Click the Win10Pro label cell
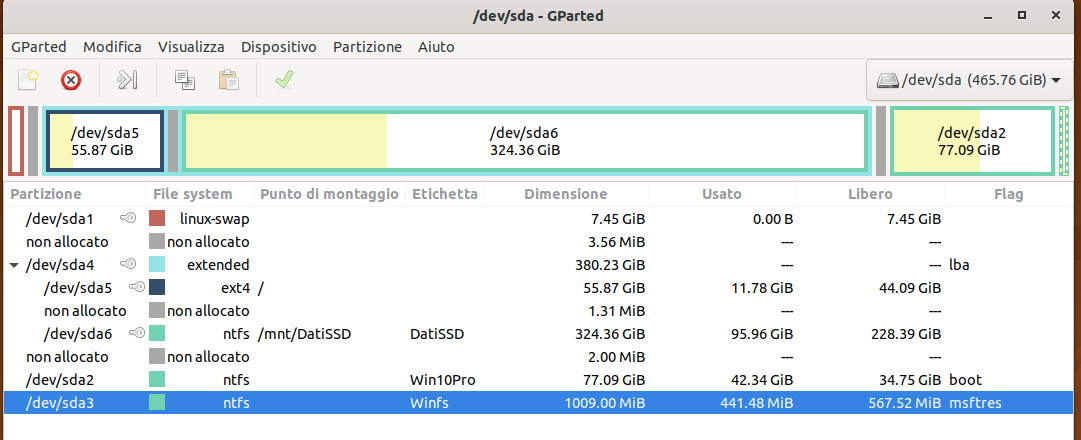This screenshot has width=1081, height=440. point(443,380)
